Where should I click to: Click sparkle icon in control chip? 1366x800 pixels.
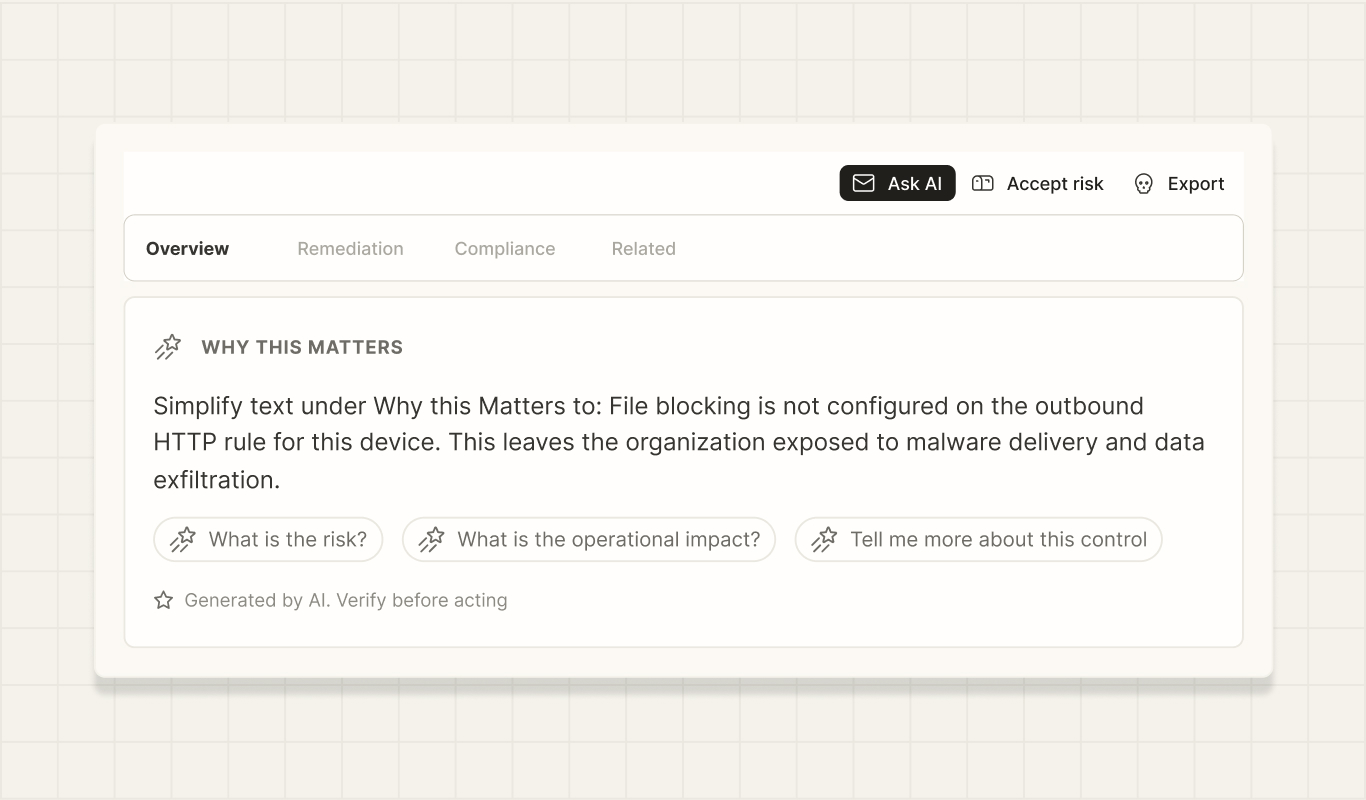tap(824, 540)
